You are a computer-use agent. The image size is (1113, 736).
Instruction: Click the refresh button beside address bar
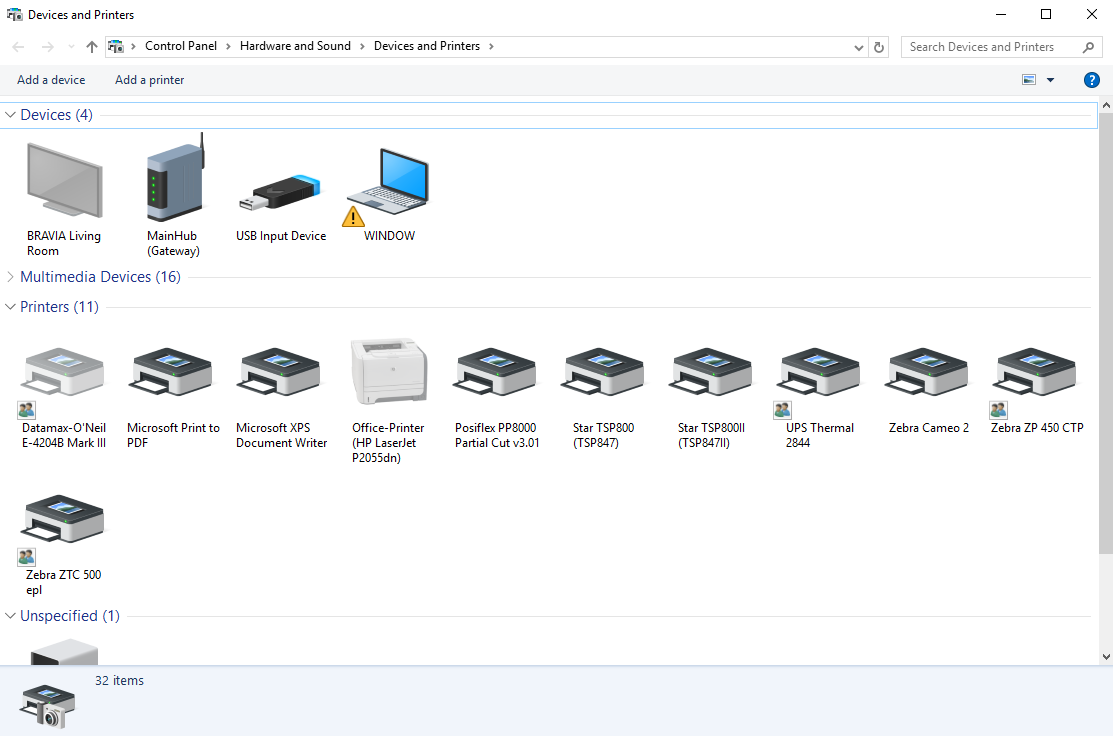coord(879,47)
